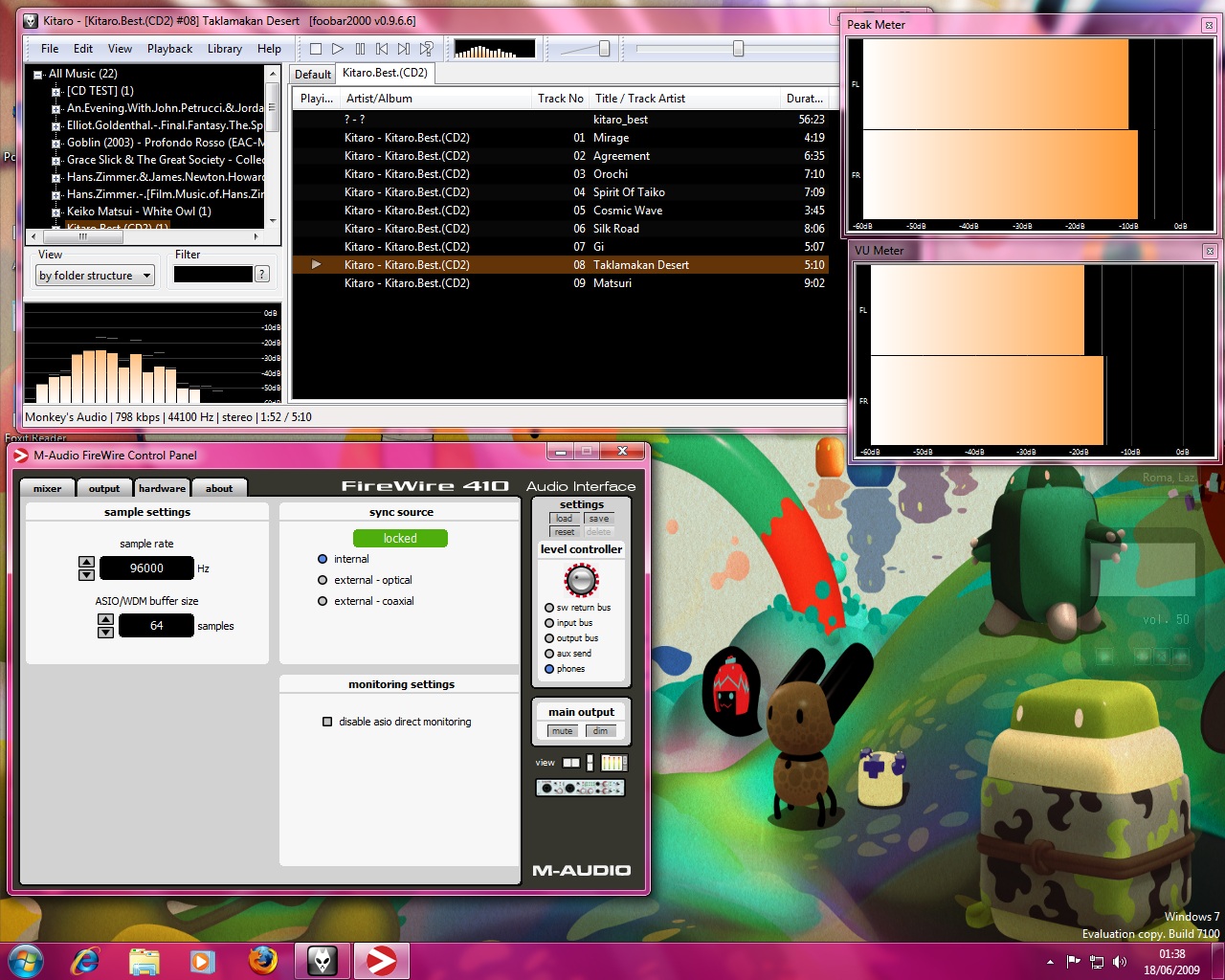Click the filter help question mark button
1225x980 pixels.
point(262,275)
